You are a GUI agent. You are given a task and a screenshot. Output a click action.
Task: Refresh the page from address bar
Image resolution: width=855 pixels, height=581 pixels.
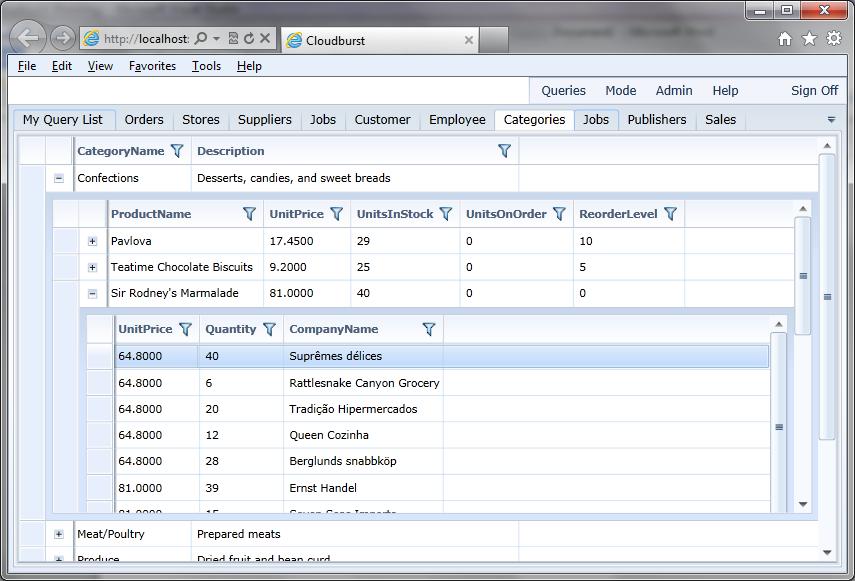point(249,39)
